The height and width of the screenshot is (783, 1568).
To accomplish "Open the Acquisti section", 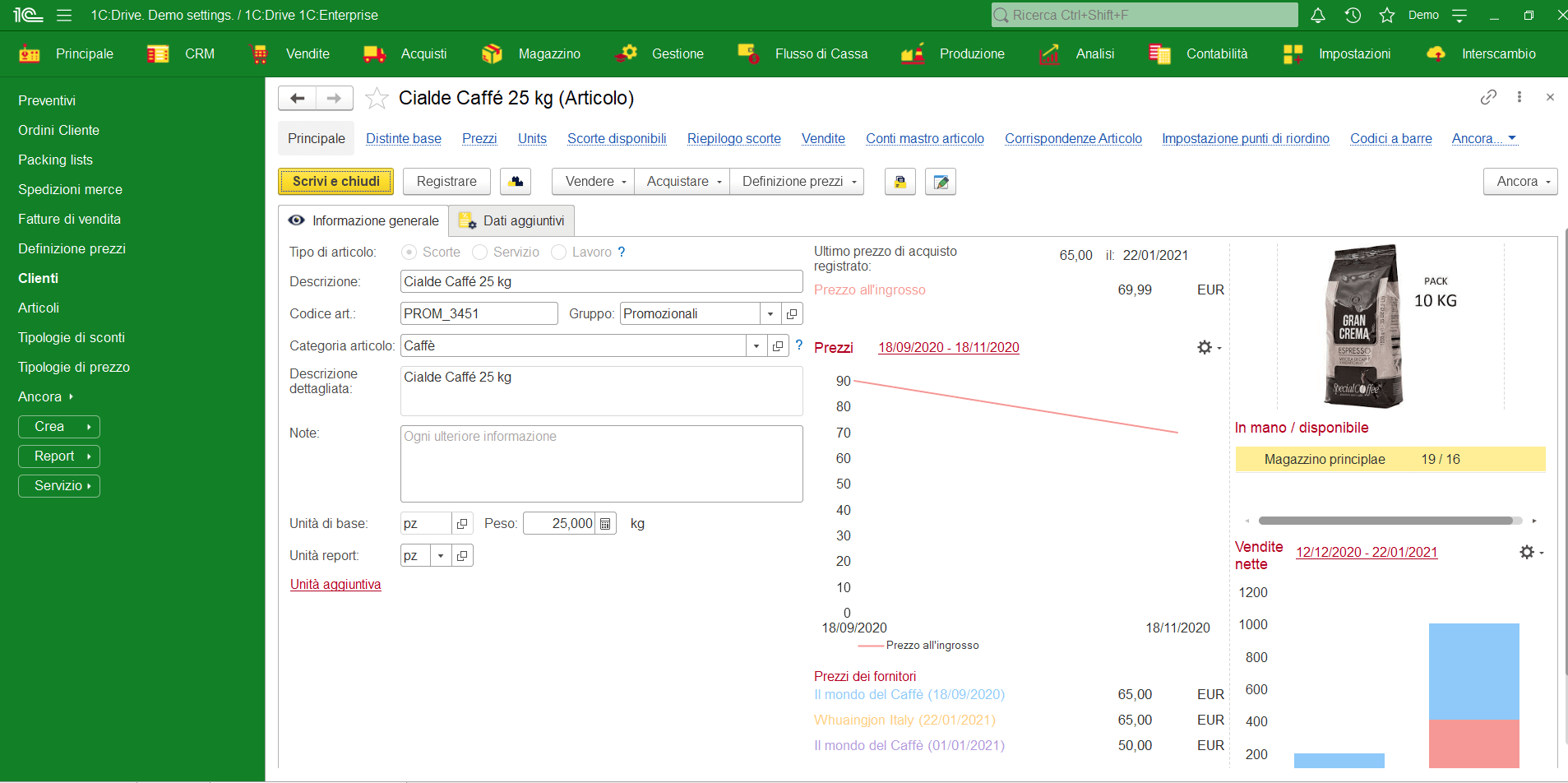I will point(405,53).
